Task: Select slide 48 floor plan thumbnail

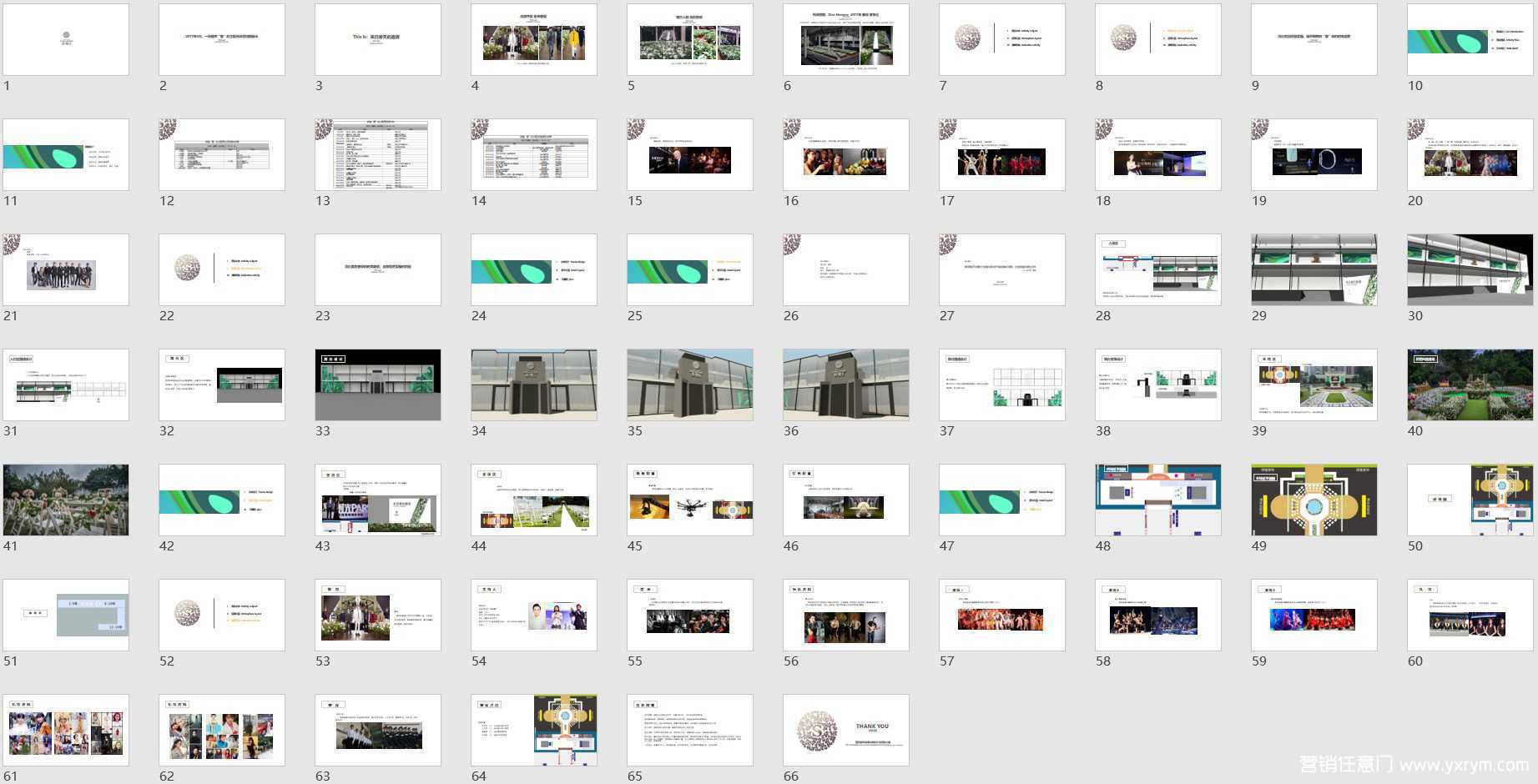Action: pyautogui.click(x=1158, y=500)
